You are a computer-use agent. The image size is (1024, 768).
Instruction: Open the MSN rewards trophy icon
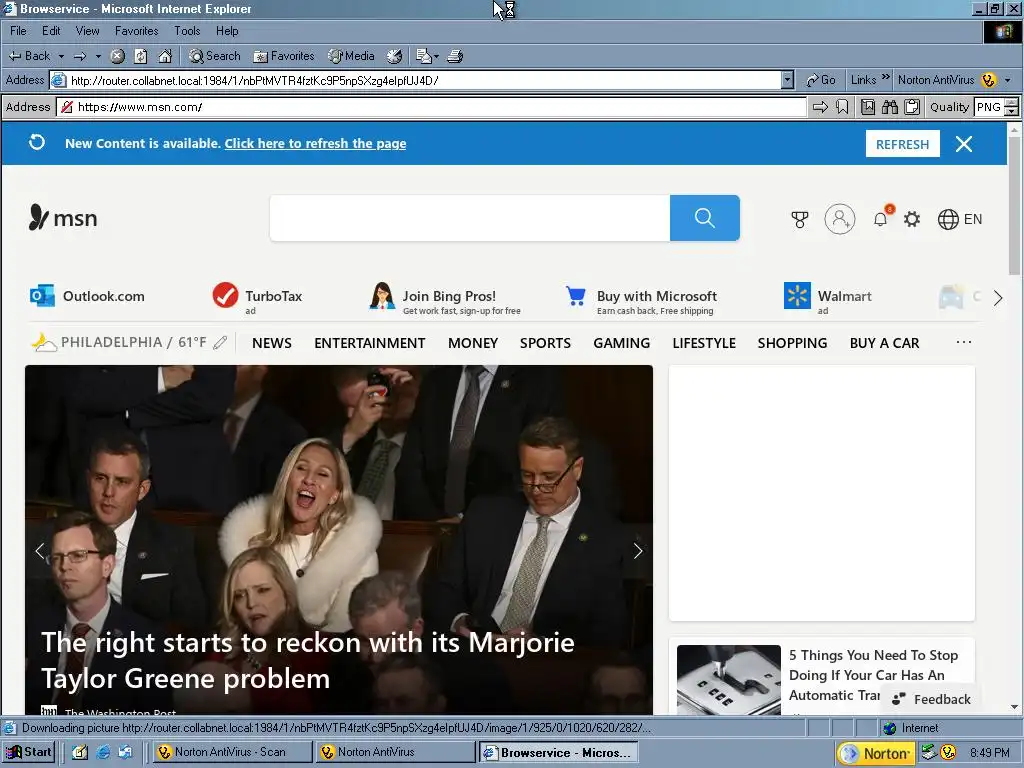point(799,219)
